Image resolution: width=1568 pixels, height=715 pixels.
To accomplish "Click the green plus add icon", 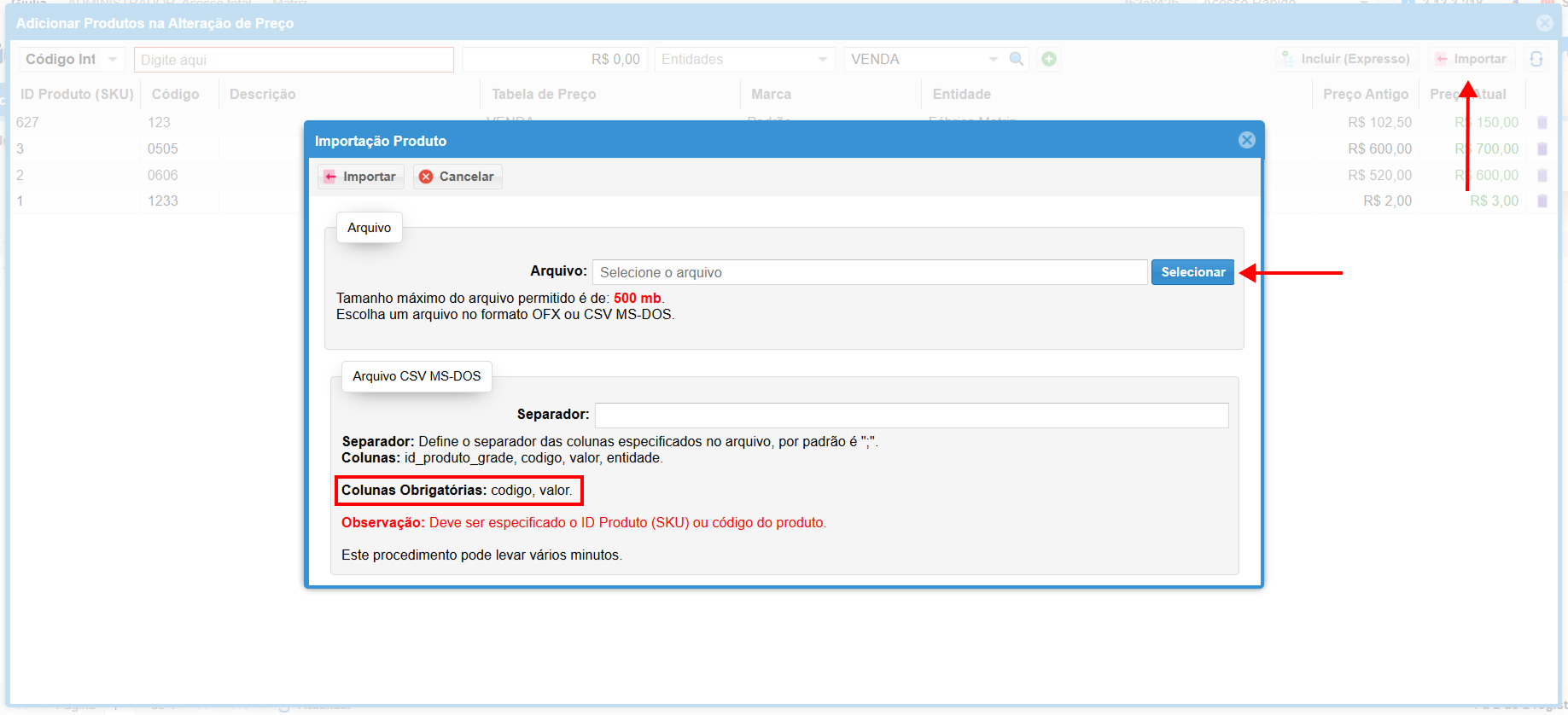I will (1049, 59).
